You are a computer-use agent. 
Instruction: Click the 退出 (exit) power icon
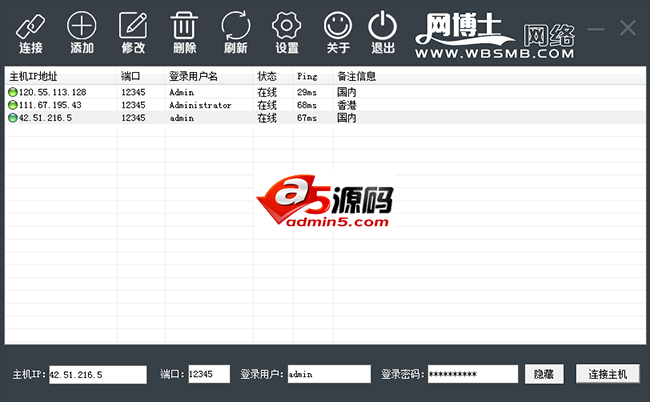click(382, 26)
